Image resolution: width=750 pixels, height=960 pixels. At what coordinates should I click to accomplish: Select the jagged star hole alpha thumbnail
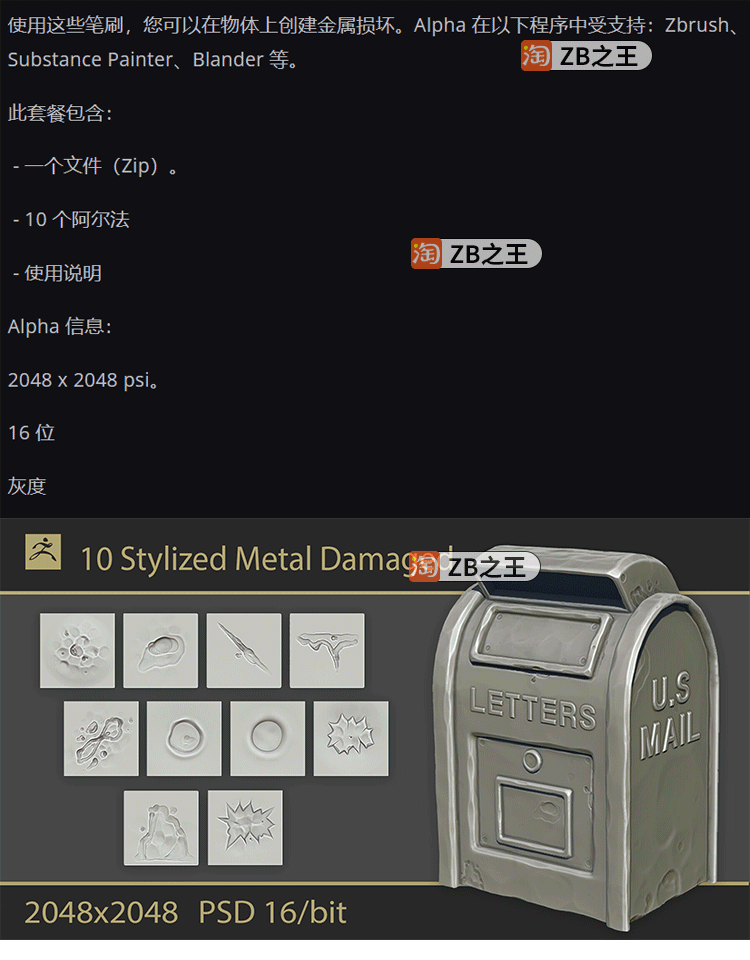(x=351, y=738)
